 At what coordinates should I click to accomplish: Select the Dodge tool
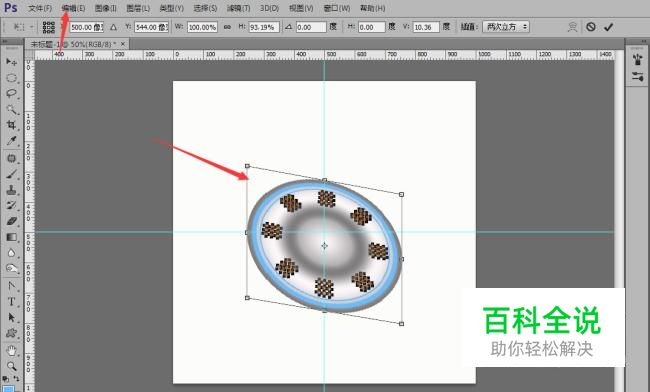point(11,269)
